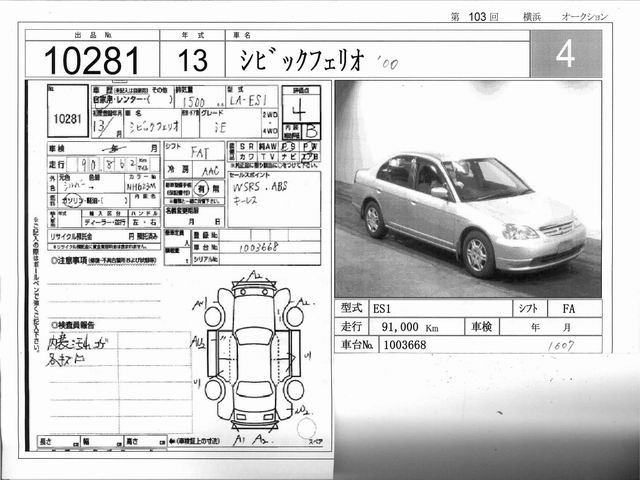Click the ナビ equipment option
This screenshot has width=640, height=480.
[289, 157]
